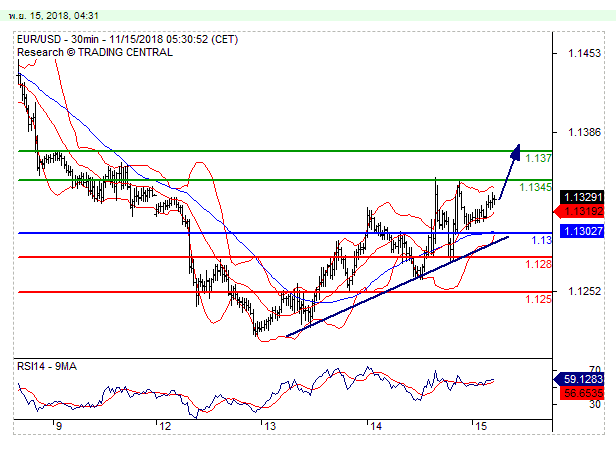616x449 pixels.
Task: Click the blue 1.13027 price tag
Action: pos(582,231)
